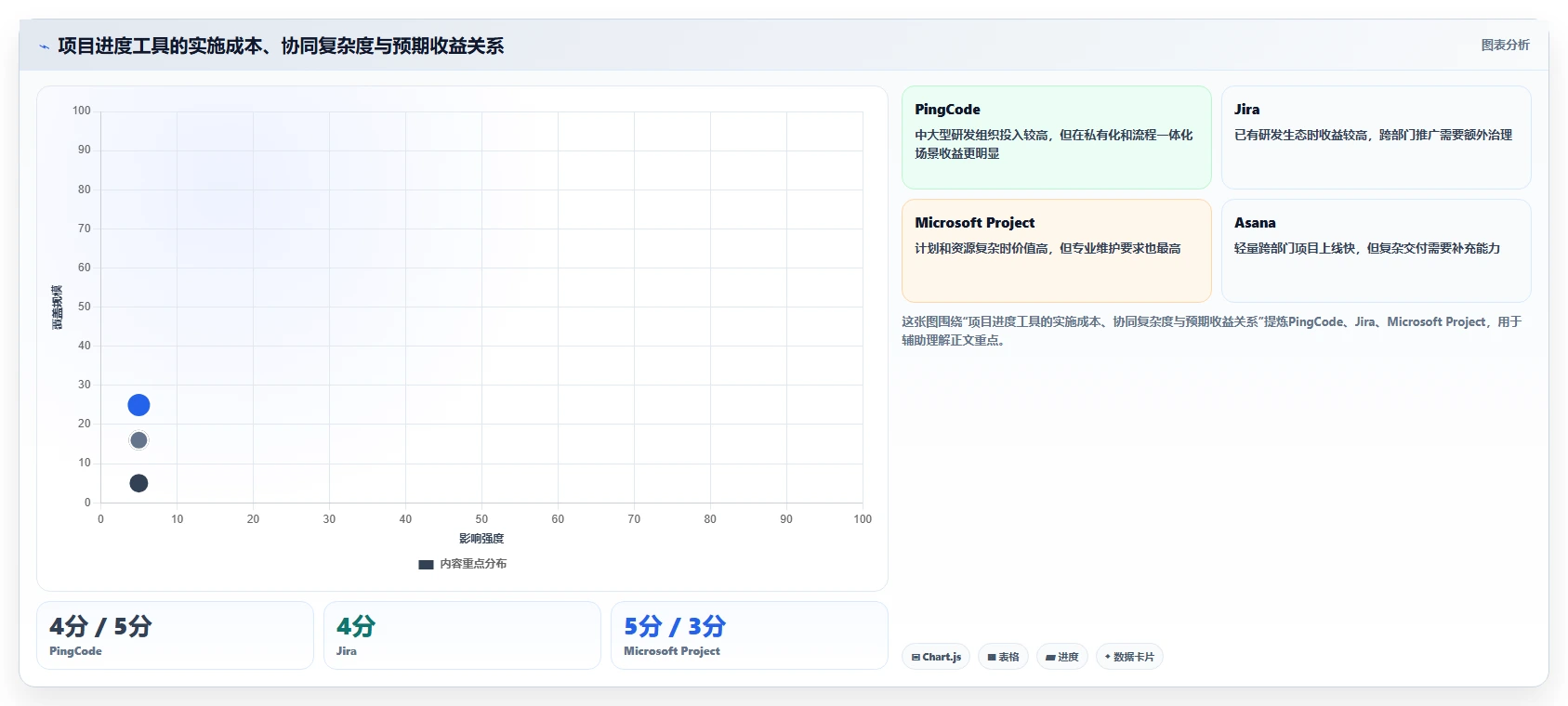Click the green 4分 Jira score
Screen dimensions: 1568x706
(356, 626)
